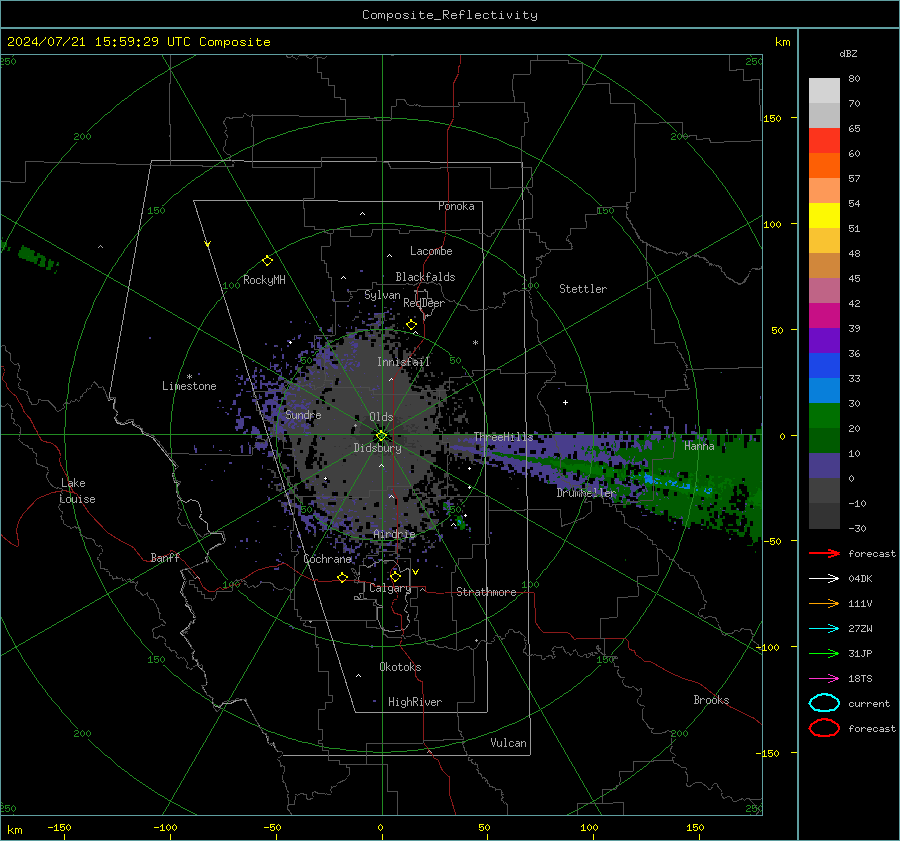Click the red forecast ellipse icon
Viewport: 900px width, 841px height.
point(824,728)
